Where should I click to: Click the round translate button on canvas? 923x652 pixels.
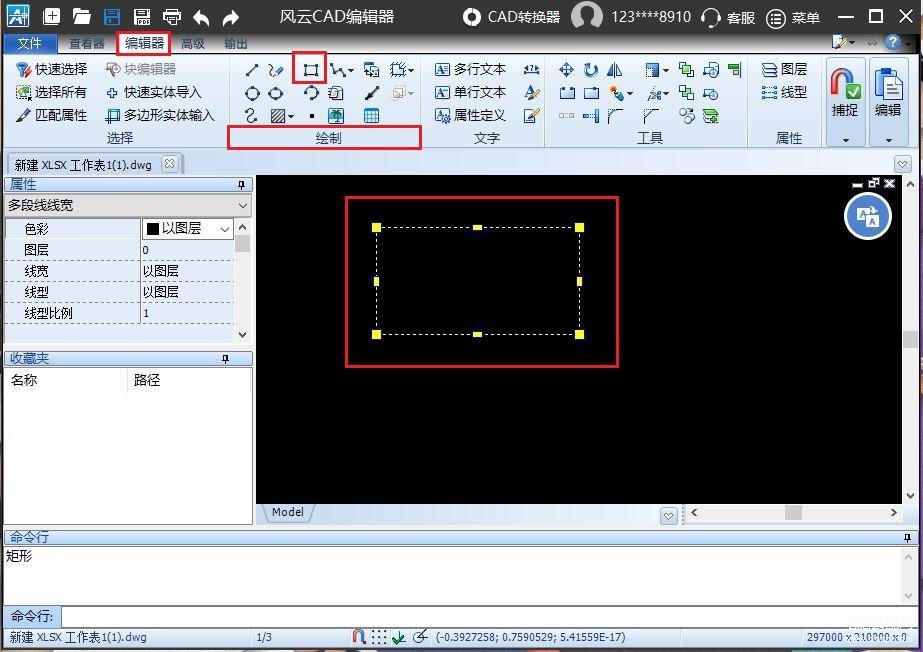pyautogui.click(x=868, y=216)
